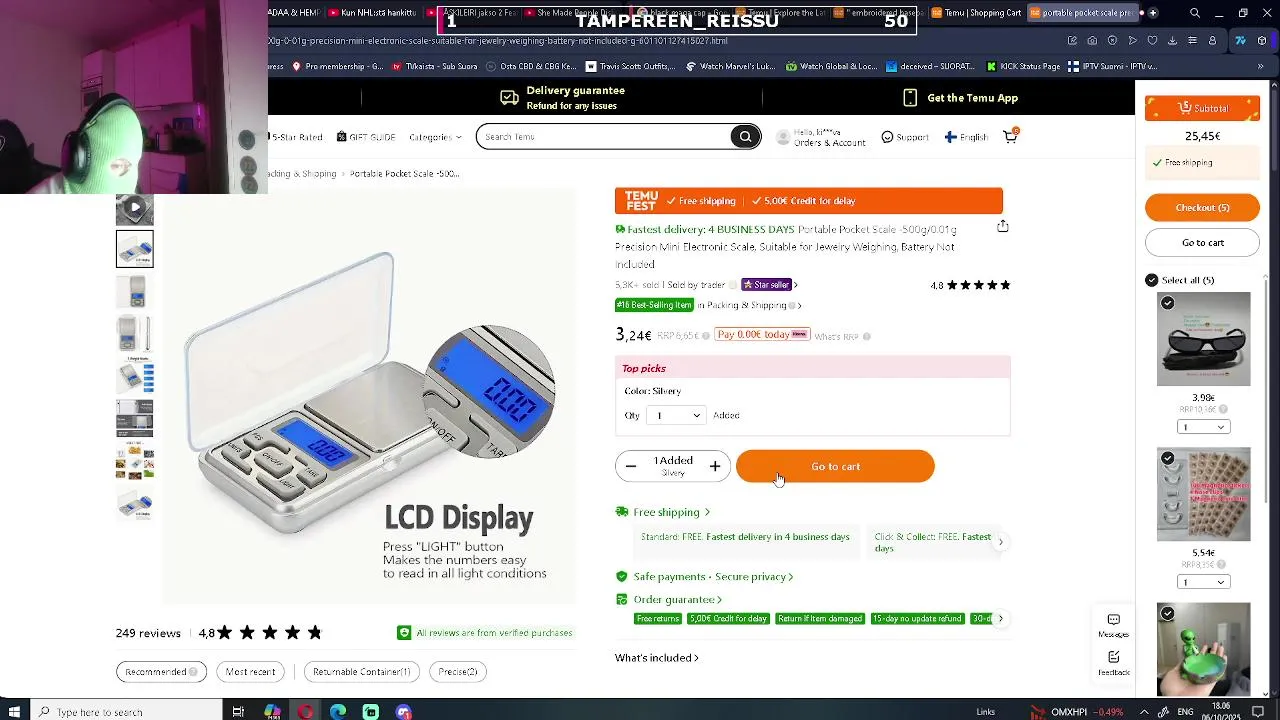
Task: Open Support from the header
Action: (904, 137)
